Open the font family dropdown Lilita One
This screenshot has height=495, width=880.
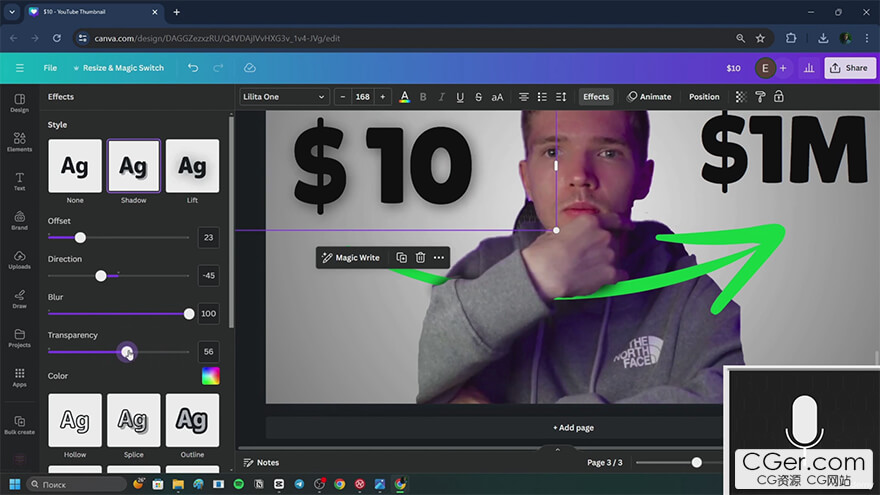tap(284, 97)
